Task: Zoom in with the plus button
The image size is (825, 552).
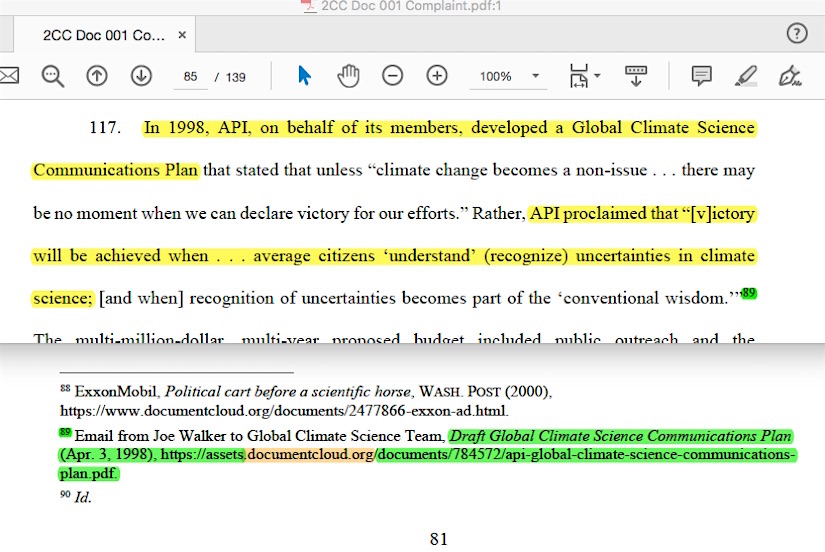Action: pos(437,76)
